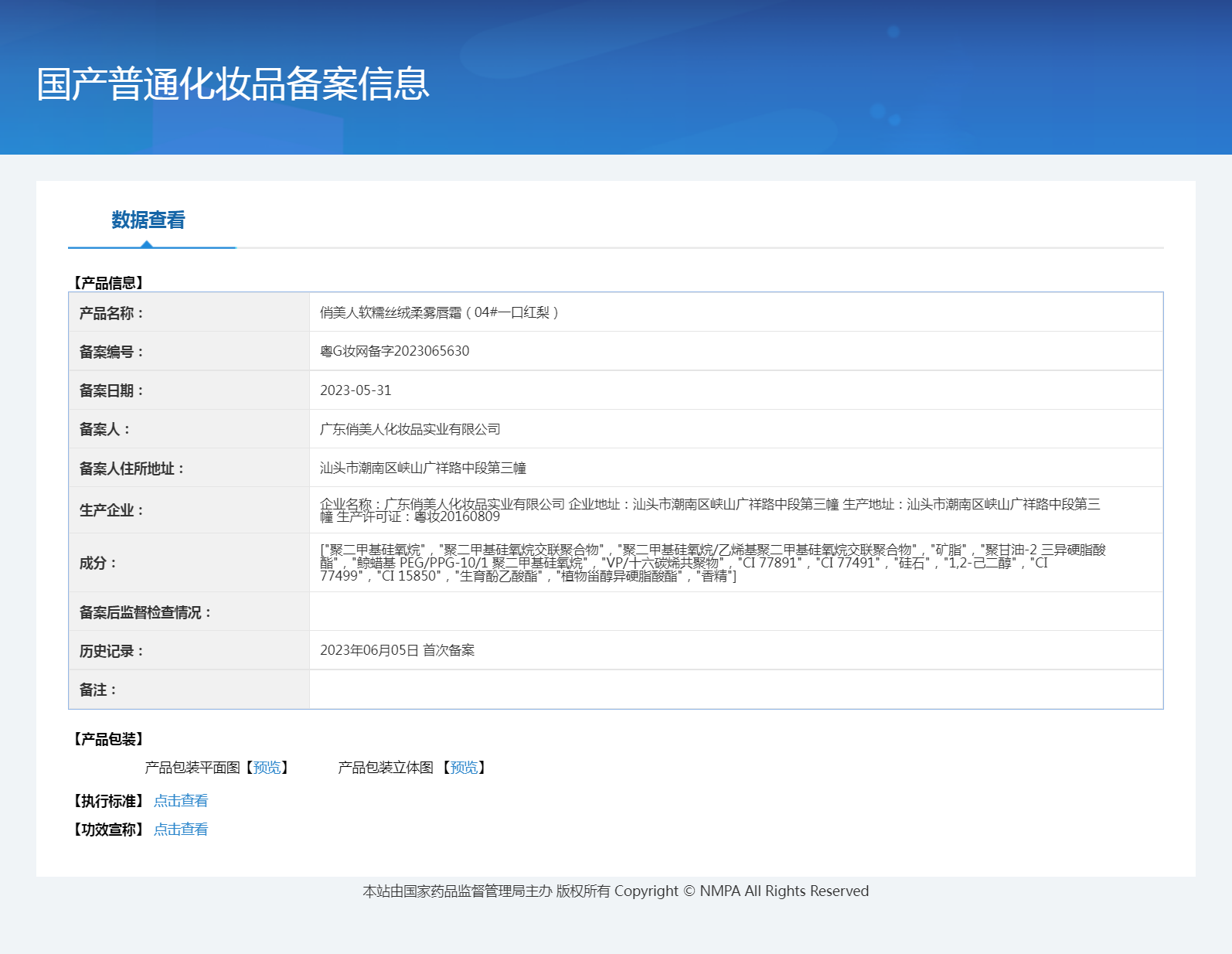Click 点击查看 next to 功效宣称

click(181, 830)
